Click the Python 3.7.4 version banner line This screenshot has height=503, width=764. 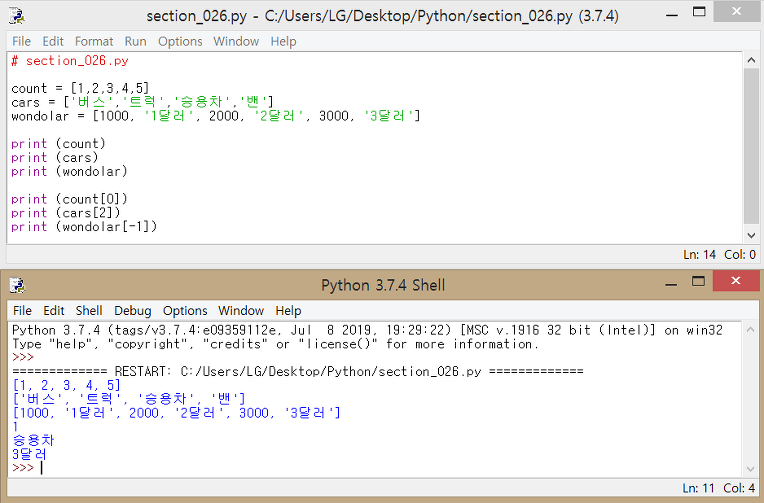(367, 330)
